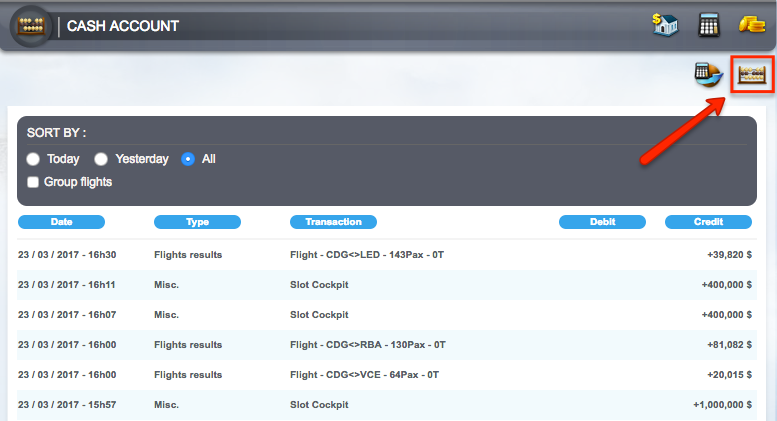This screenshot has width=777, height=421.
Task: Select the All radio button
Action: point(188,159)
